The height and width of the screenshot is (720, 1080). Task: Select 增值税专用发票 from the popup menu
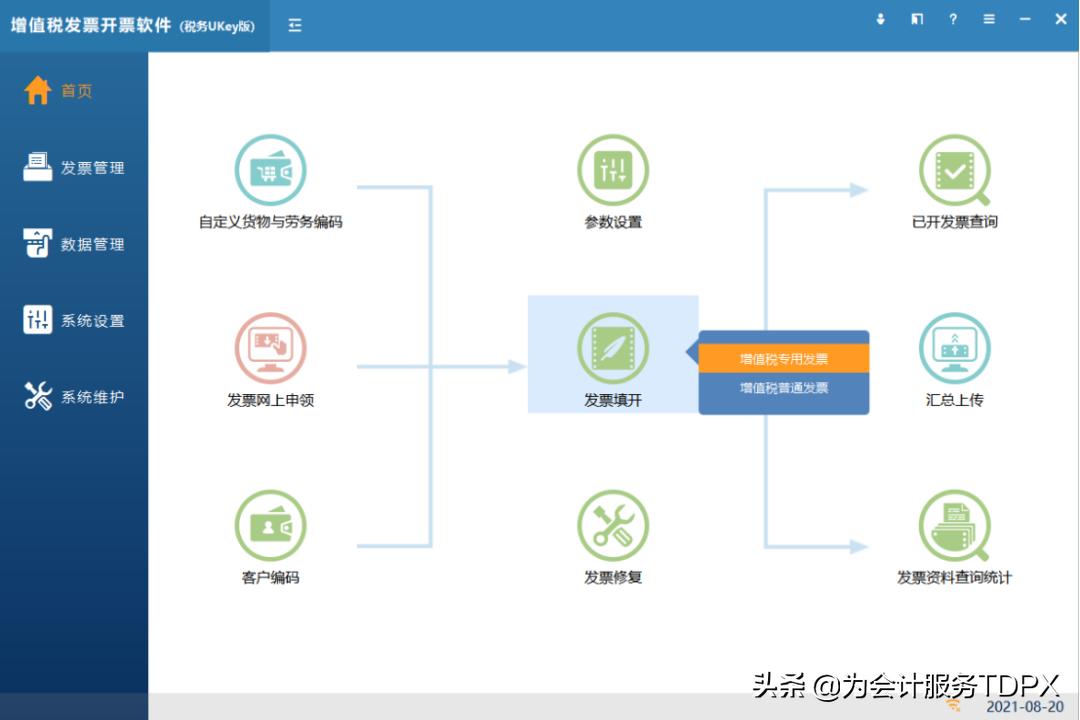pos(784,358)
